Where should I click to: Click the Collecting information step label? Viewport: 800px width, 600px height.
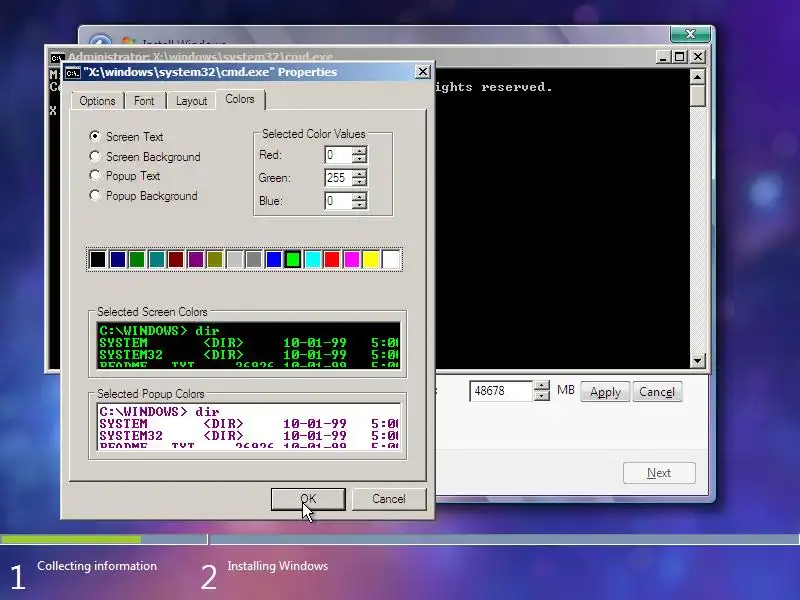97,566
